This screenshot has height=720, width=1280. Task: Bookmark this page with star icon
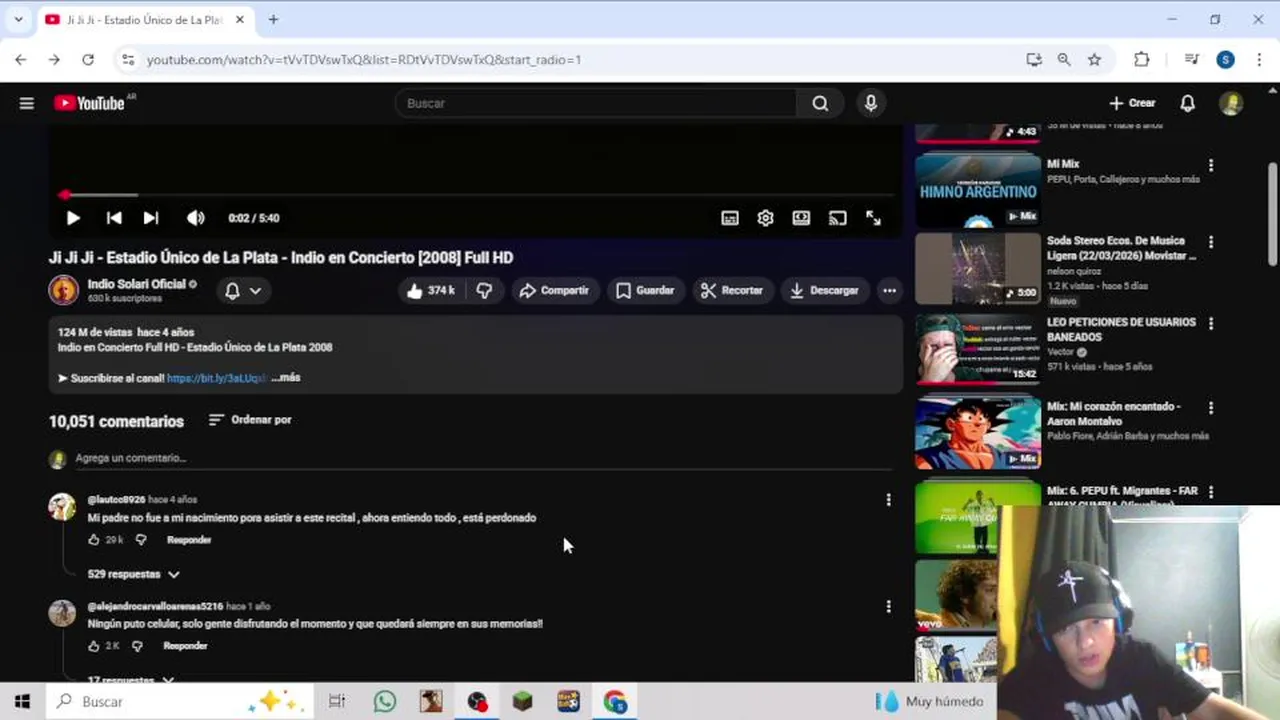[1095, 60]
